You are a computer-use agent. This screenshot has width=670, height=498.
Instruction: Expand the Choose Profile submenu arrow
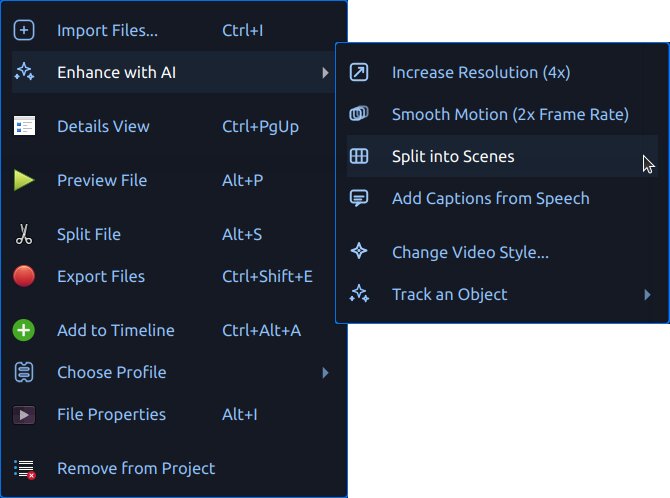tap(325, 372)
